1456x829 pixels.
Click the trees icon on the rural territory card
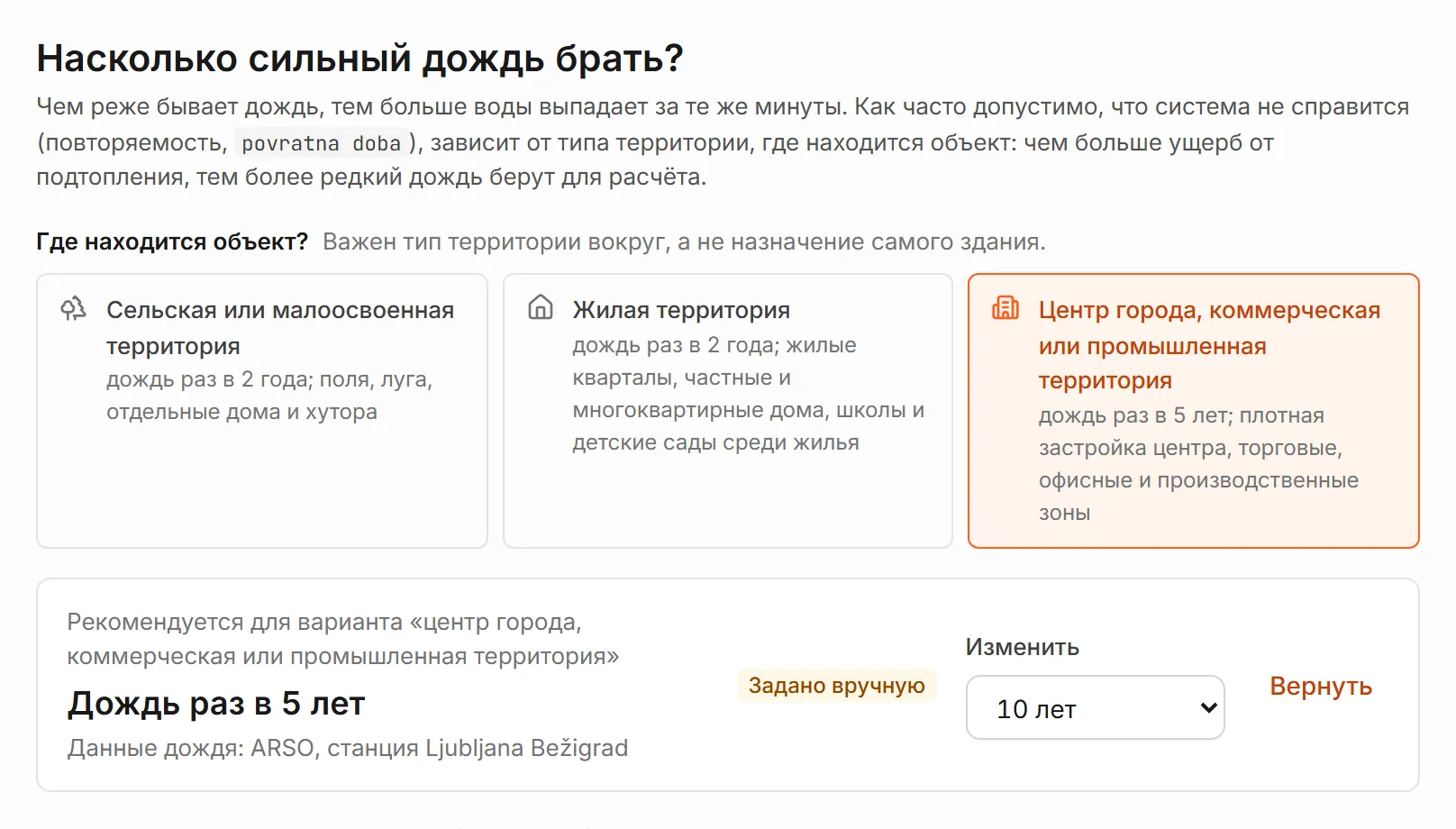coord(73,309)
